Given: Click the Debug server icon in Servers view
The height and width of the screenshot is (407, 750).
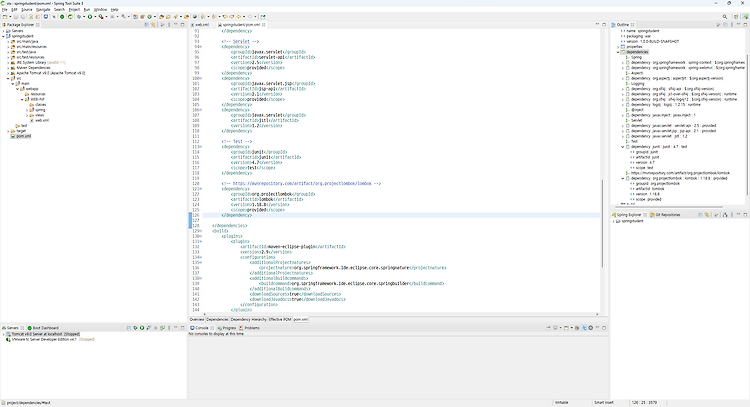Looking at the screenshot, I should (x=135, y=328).
